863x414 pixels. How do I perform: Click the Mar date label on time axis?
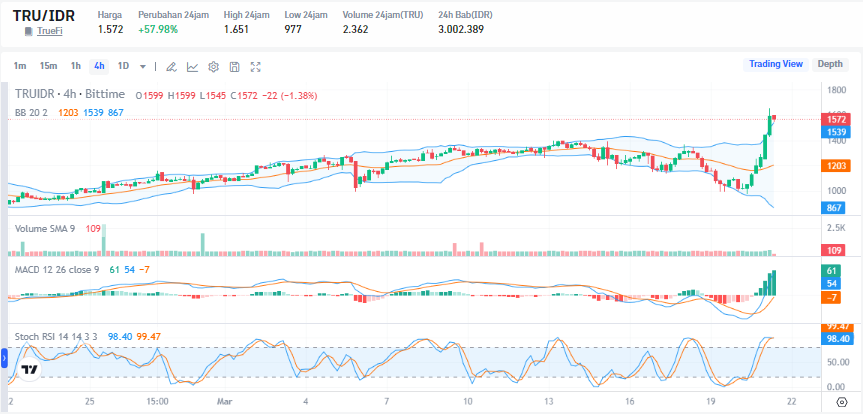click(x=227, y=400)
